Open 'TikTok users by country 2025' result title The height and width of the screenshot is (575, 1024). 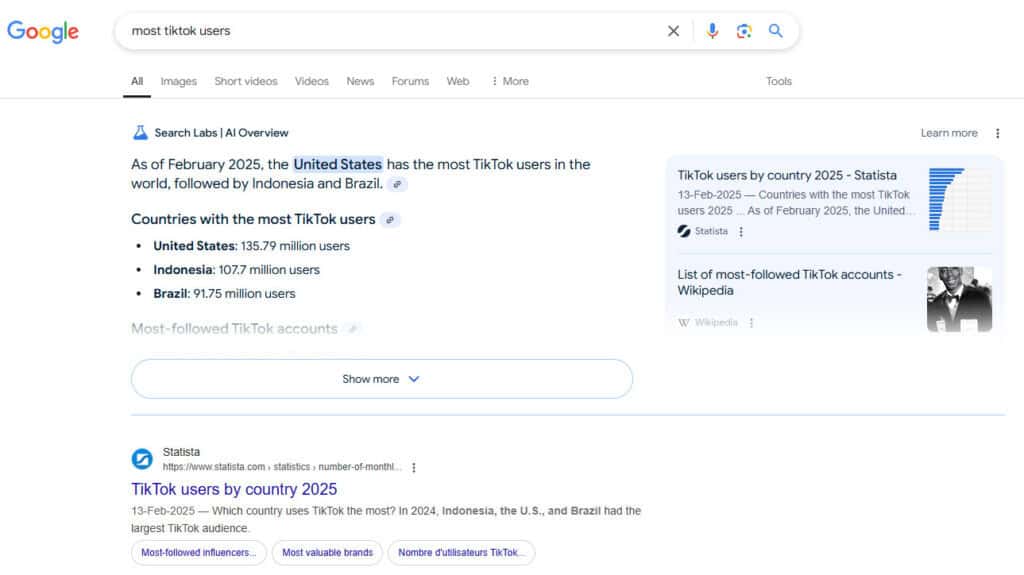(234, 489)
